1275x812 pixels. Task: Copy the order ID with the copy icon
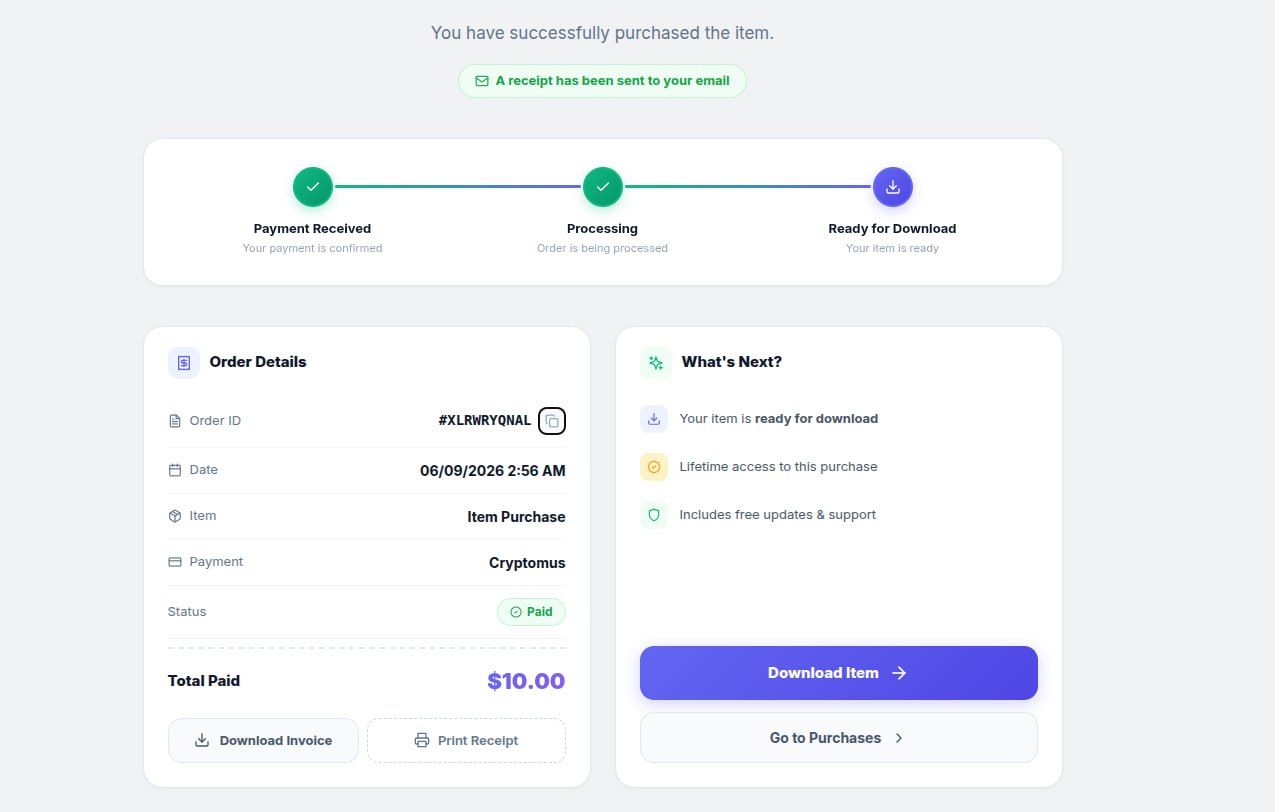click(x=552, y=421)
